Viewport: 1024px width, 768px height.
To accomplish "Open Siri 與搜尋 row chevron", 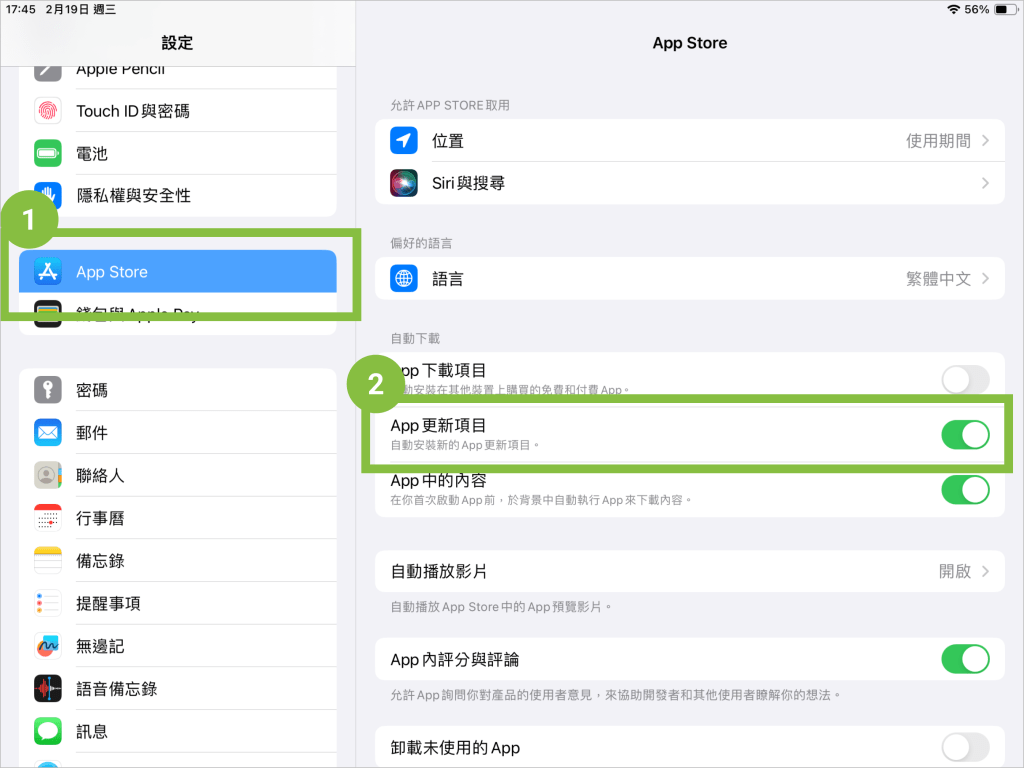I will (985, 183).
